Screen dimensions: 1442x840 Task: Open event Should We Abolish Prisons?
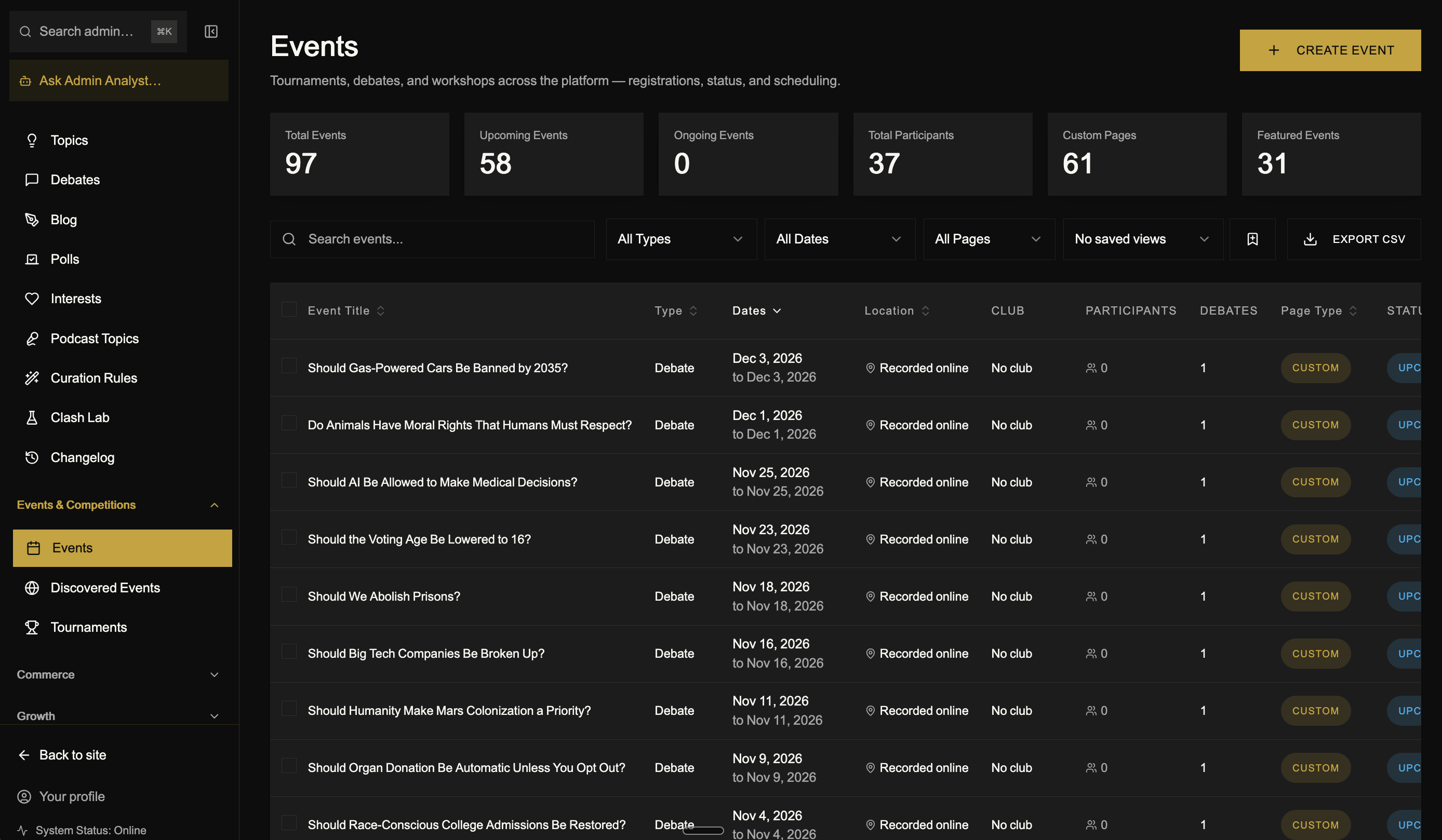tap(383, 597)
